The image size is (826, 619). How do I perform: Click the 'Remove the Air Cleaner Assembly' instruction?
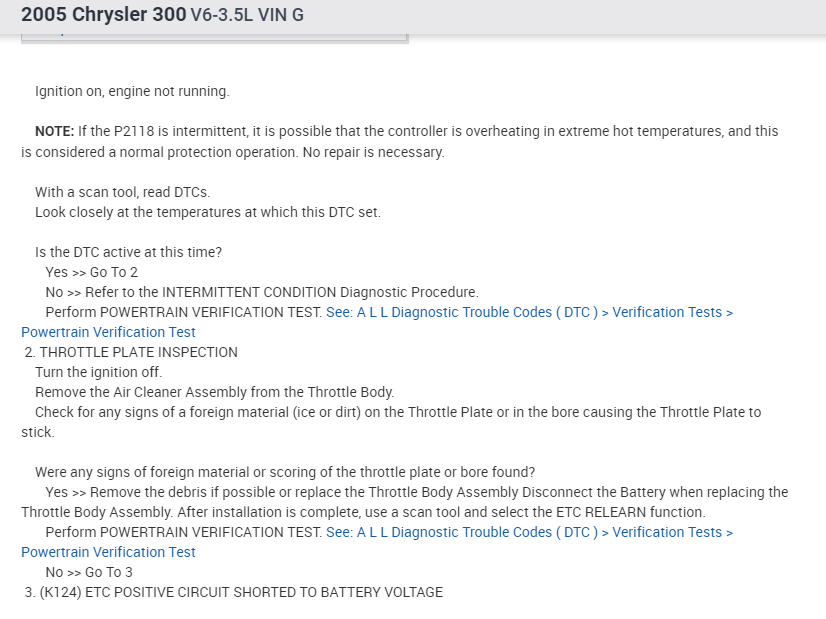(x=214, y=392)
